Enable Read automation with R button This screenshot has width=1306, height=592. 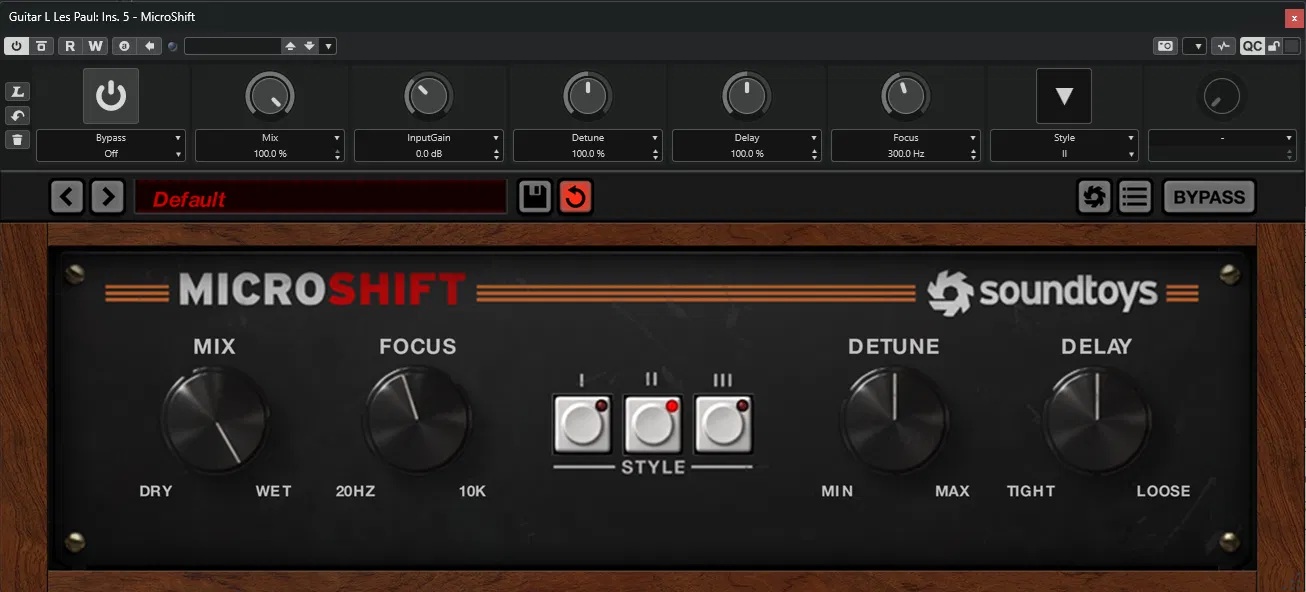70,46
